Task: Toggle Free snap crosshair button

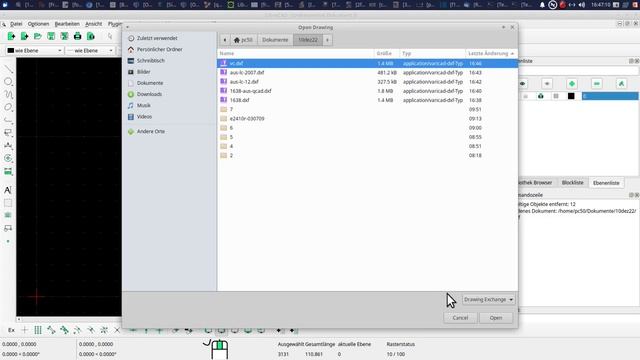Action: [24, 330]
